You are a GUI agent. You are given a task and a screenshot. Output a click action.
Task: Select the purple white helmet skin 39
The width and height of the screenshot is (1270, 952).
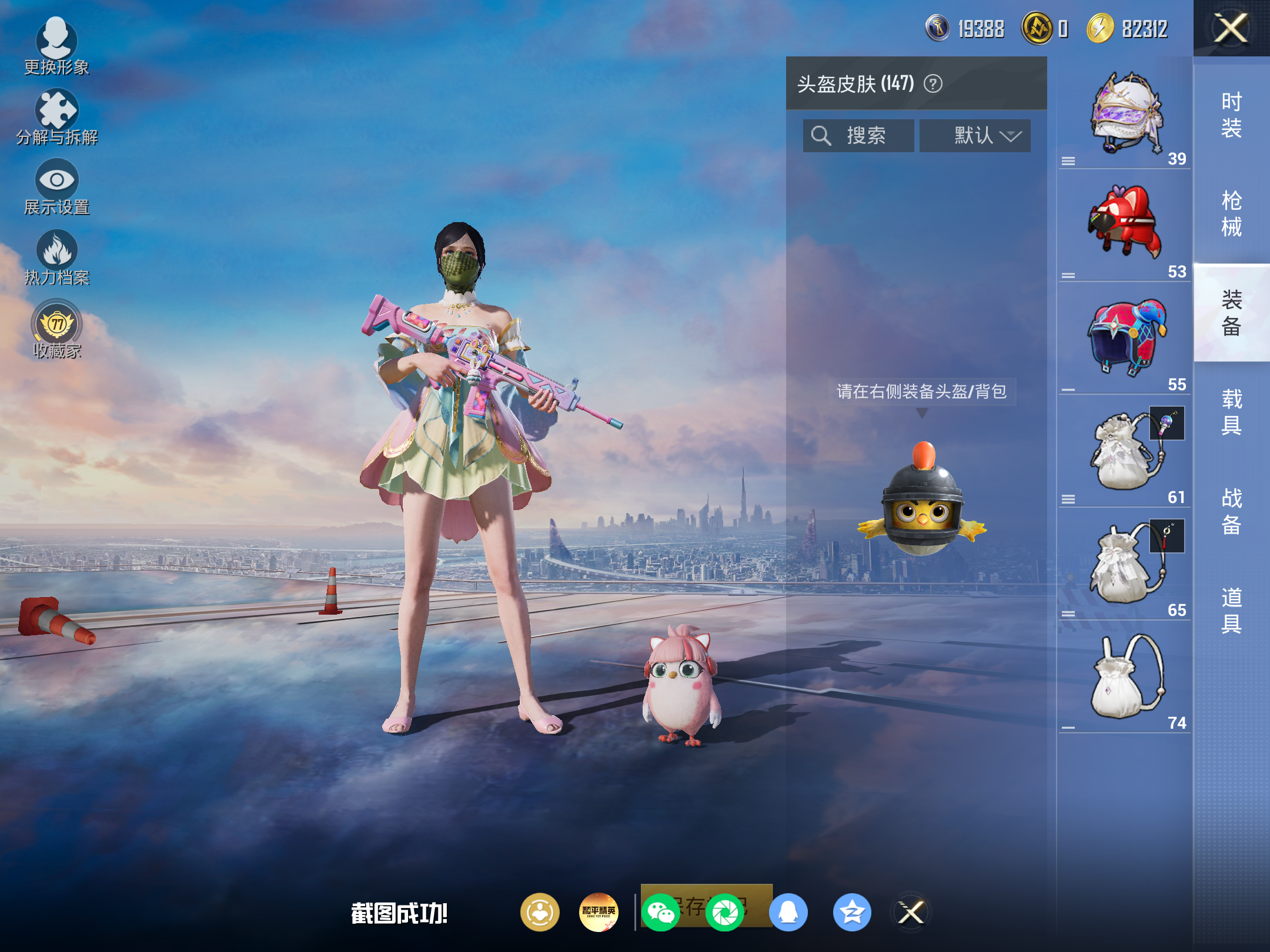tap(1124, 114)
